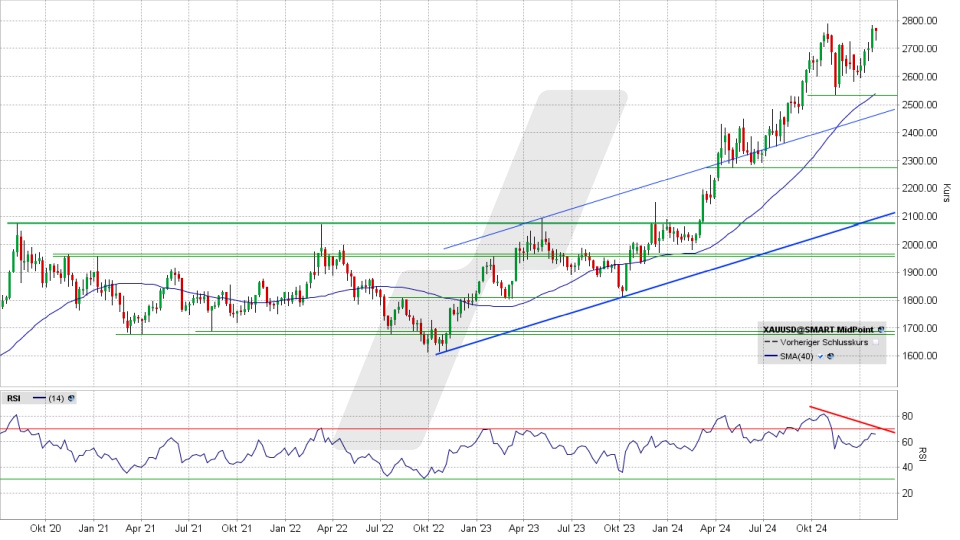Click the (14) RSI period label

click(x=56, y=399)
